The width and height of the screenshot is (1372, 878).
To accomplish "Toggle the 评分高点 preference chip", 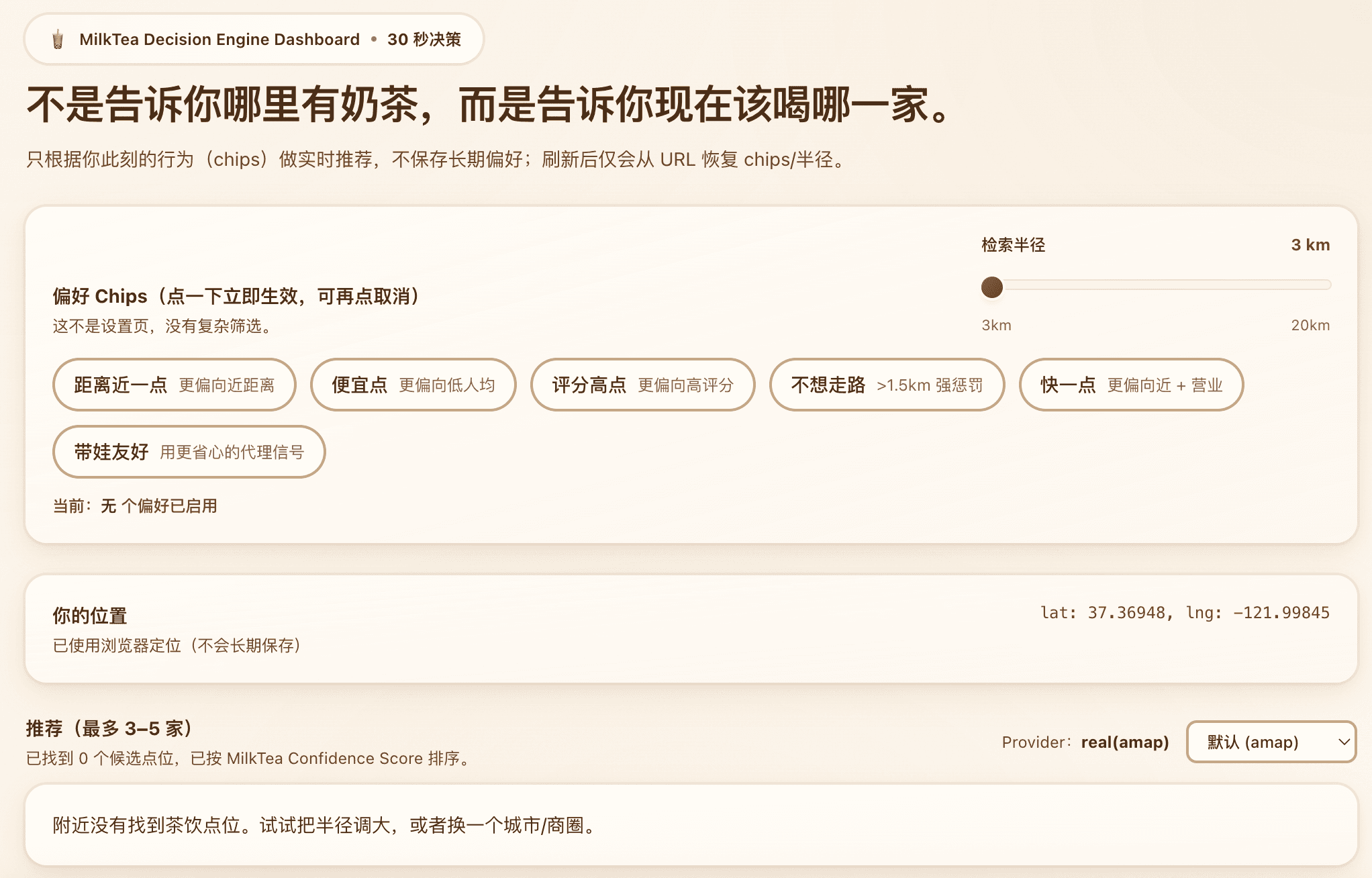I will [x=642, y=385].
